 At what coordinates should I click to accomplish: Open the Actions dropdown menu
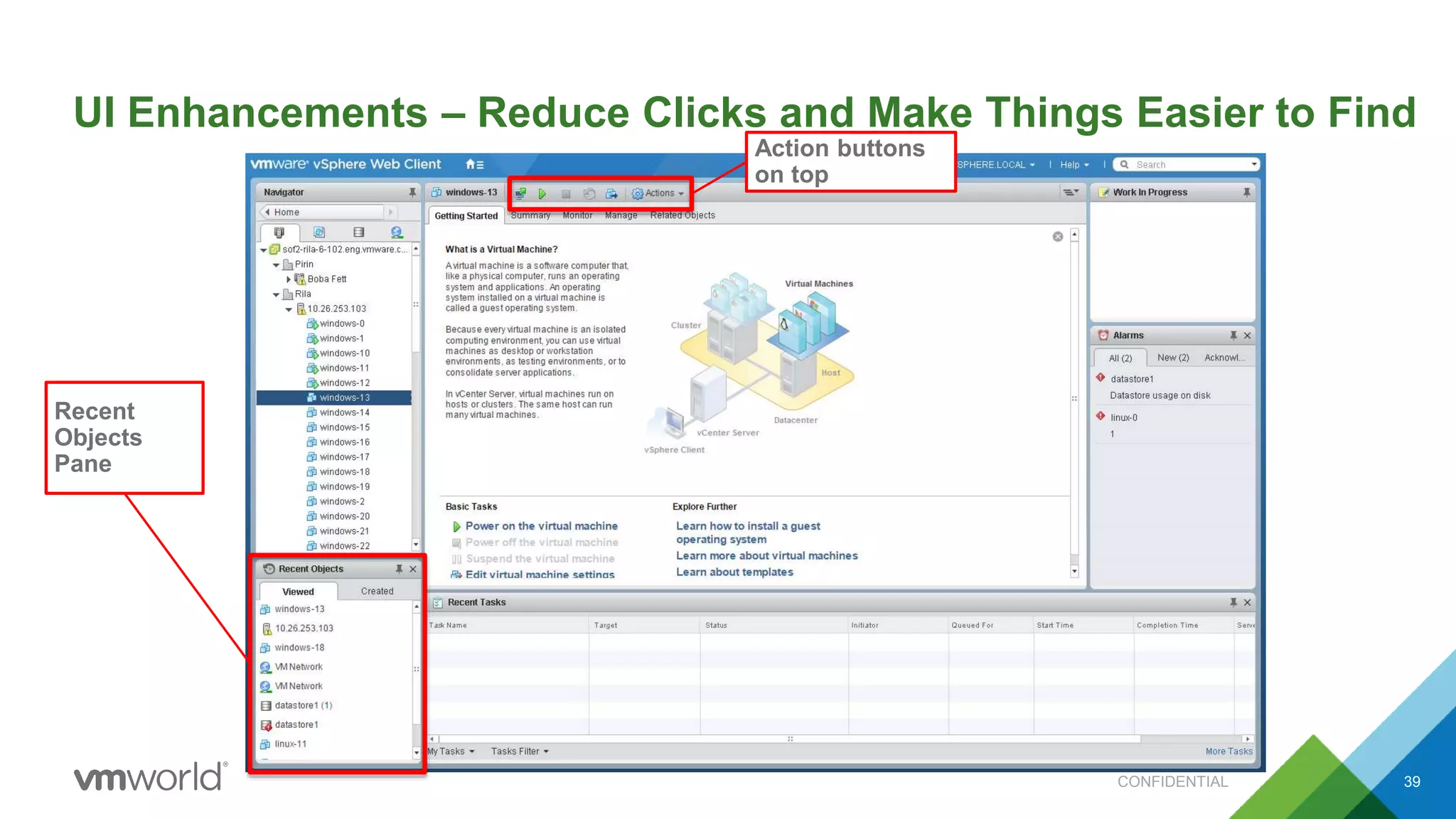[658, 193]
